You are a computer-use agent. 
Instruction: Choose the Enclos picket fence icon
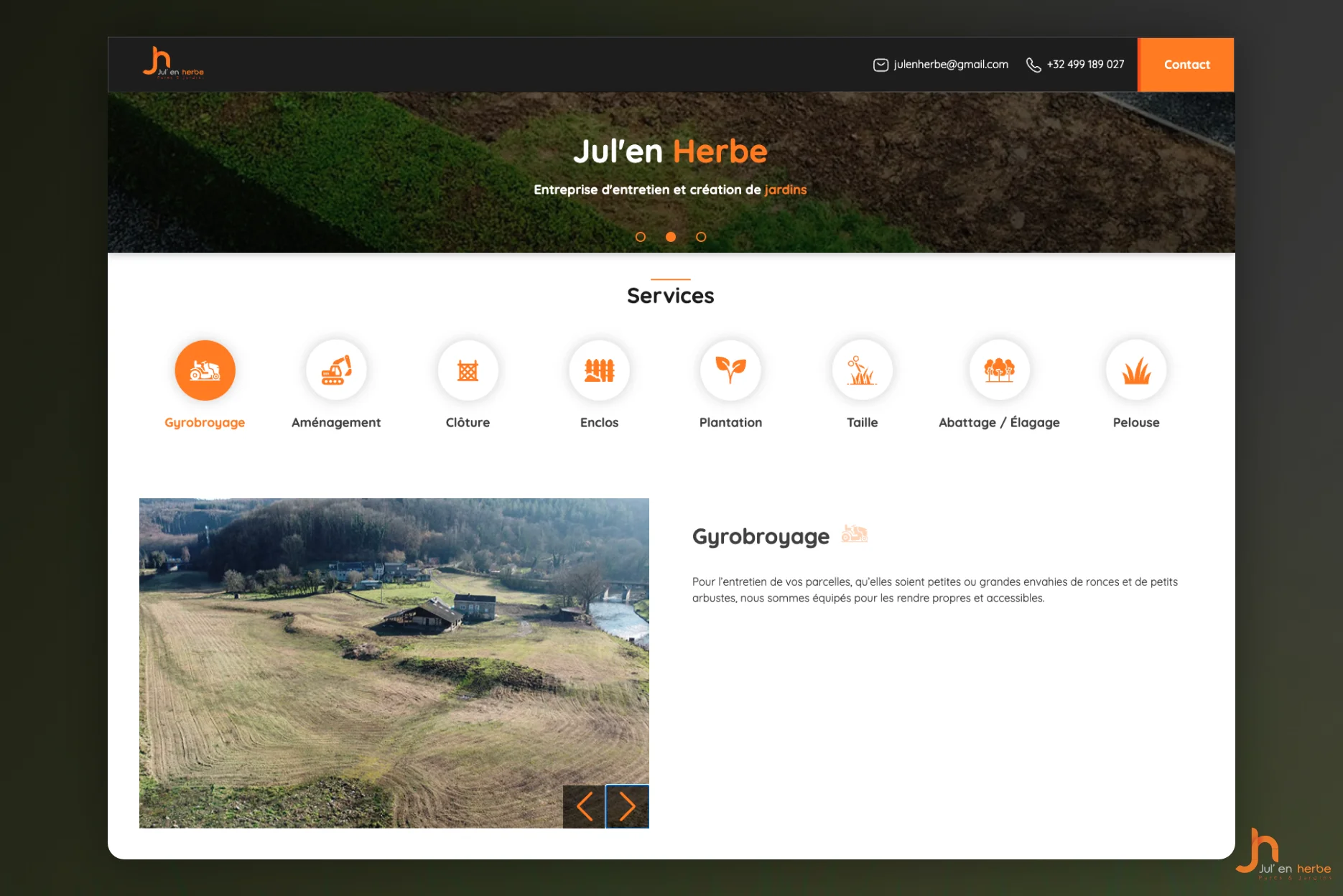pyautogui.click(x=599, y=370)
